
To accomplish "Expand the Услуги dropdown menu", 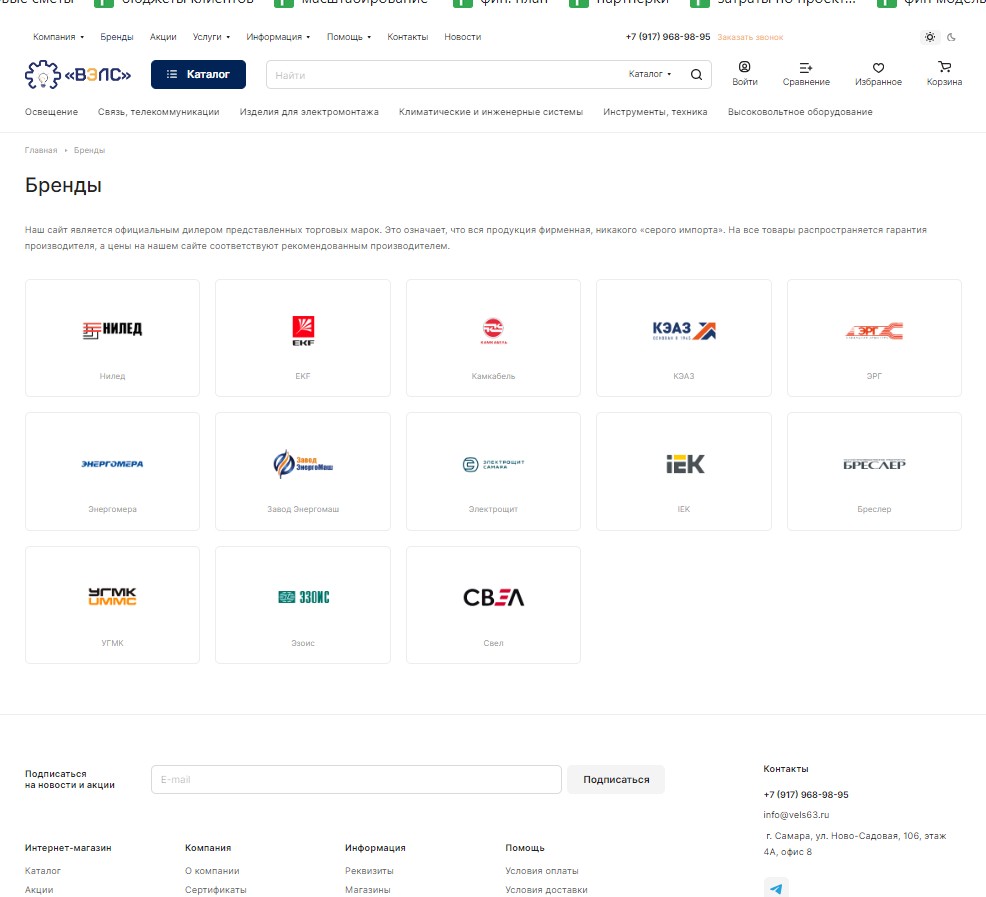I will (211, 37).
